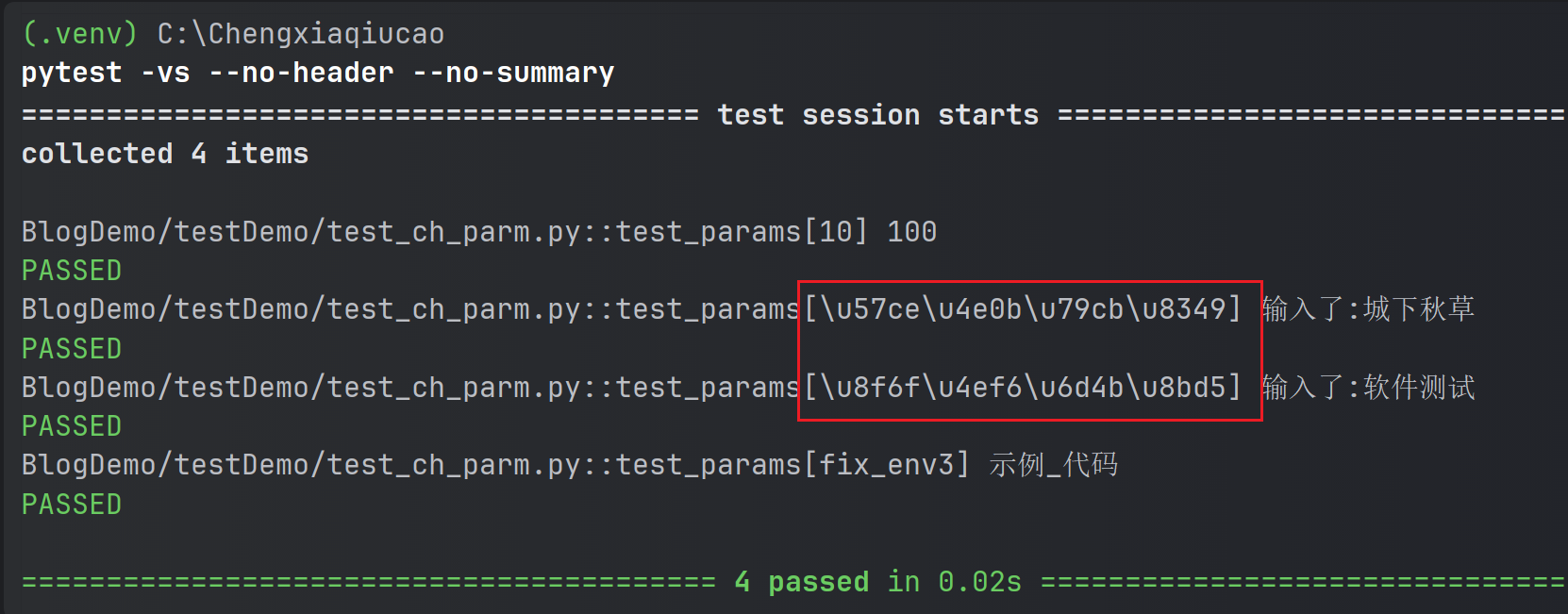Click the third PASSED result
Screen dimensions: 1568x614
tap(72, 426)
